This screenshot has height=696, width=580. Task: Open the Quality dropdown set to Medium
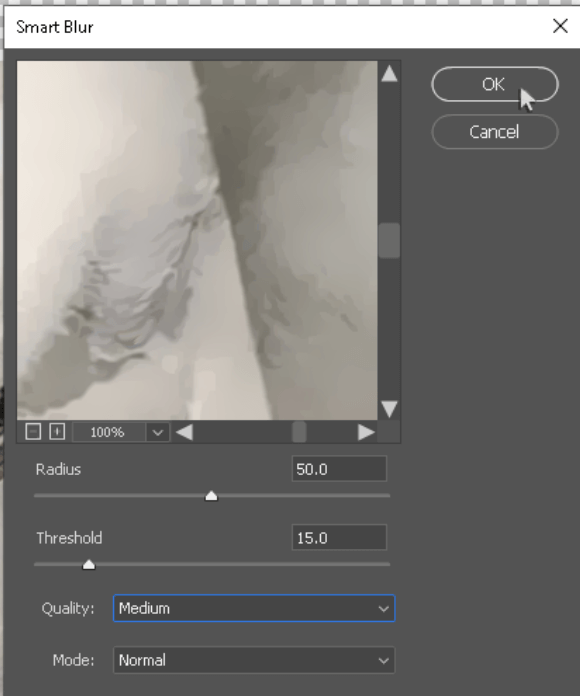(x=254, y=608)
